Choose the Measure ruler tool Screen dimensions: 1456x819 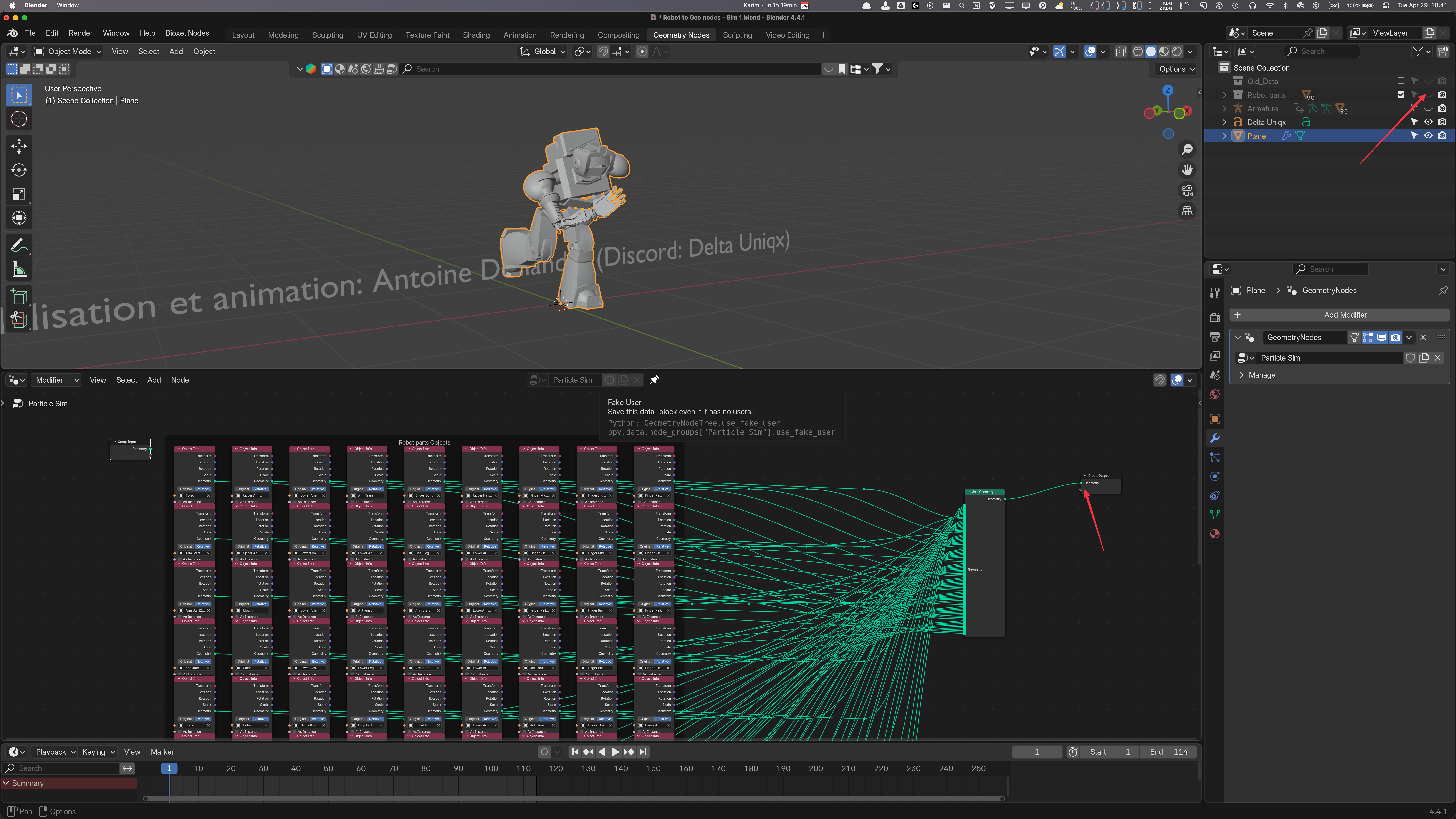19,270
